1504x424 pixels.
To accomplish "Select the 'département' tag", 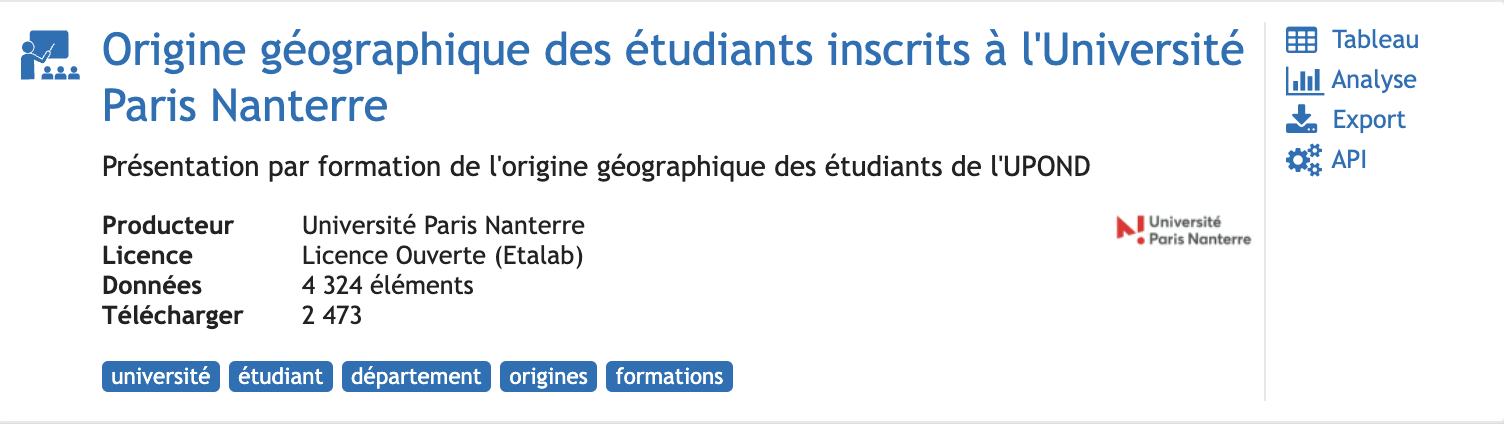I will (416, 377).
